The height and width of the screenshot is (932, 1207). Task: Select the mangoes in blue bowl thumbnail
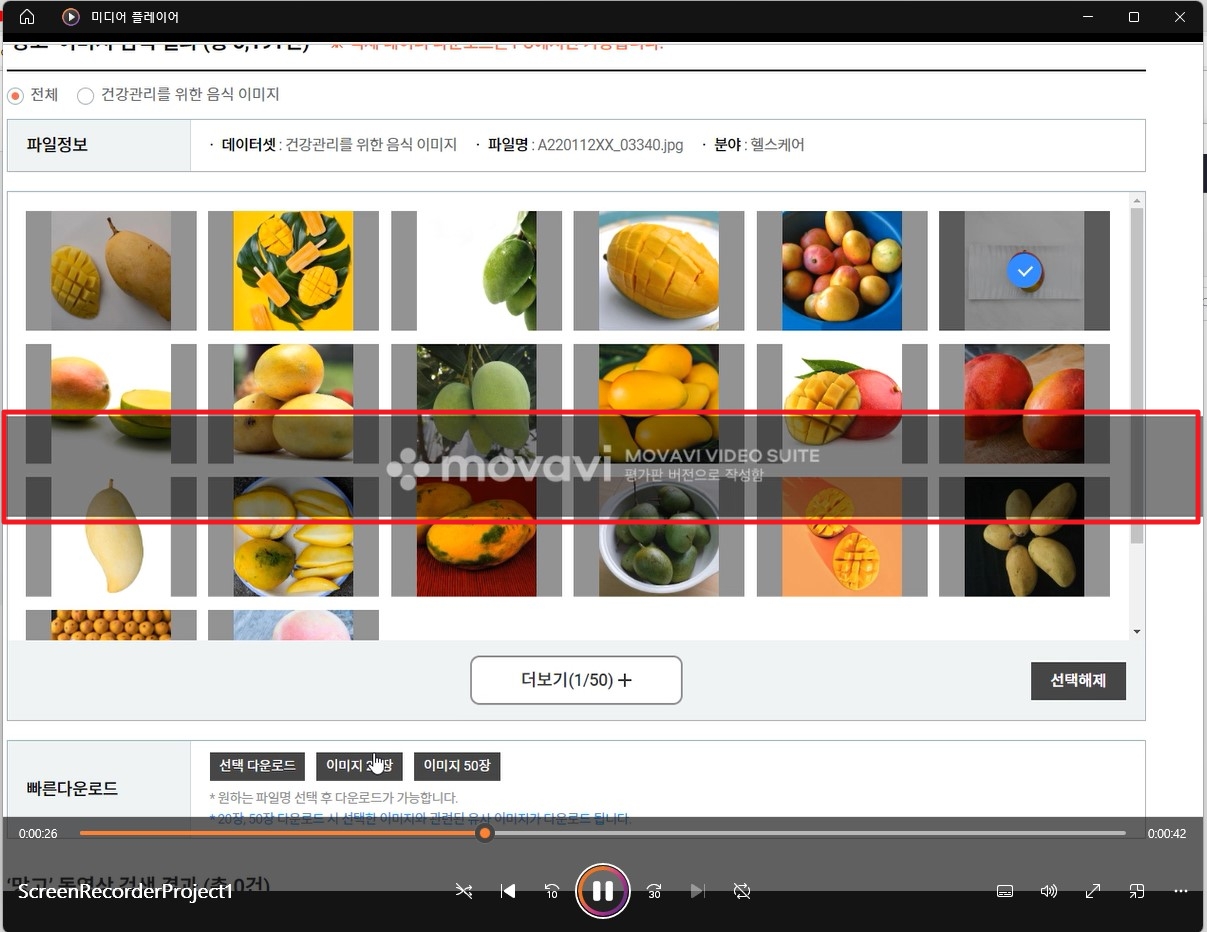pyautogui.click(x=842, y=271)
